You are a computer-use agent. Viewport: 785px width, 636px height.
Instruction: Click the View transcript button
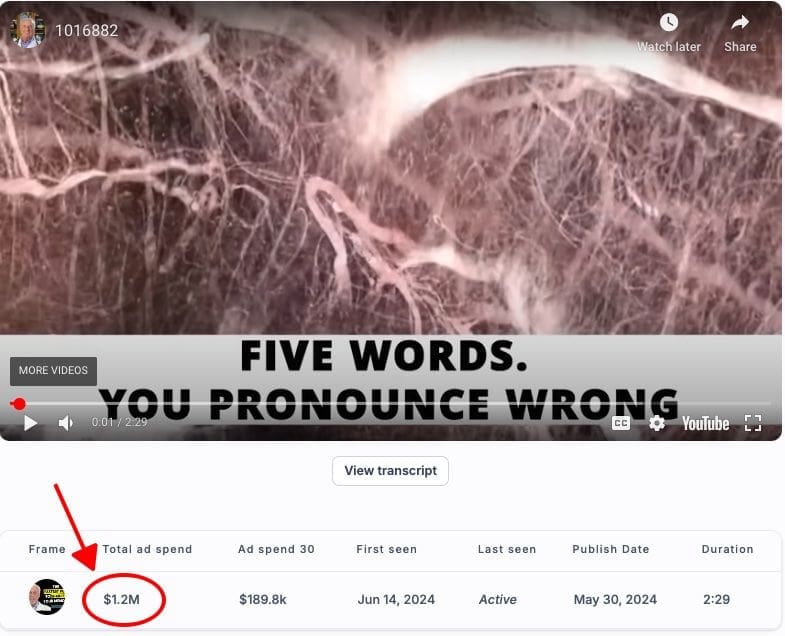(x=390, y=471)
